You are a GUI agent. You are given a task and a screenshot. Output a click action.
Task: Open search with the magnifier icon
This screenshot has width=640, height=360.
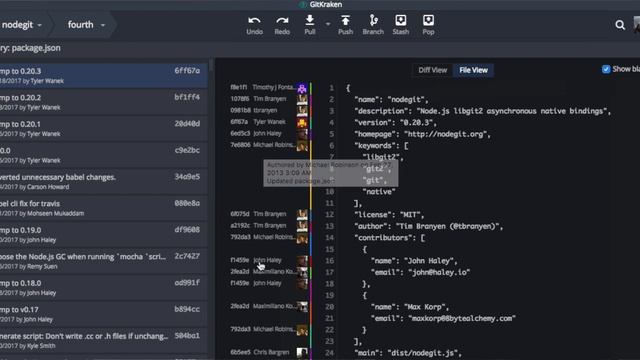620,25
